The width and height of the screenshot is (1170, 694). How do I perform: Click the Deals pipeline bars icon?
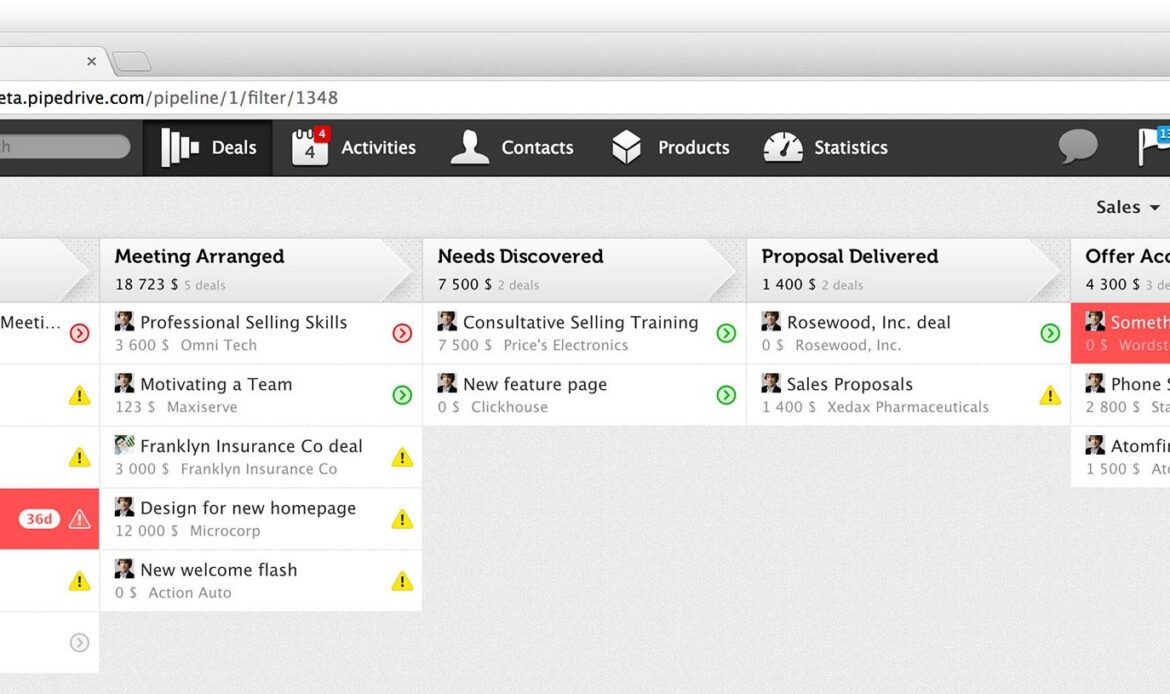tap(180, 147)
